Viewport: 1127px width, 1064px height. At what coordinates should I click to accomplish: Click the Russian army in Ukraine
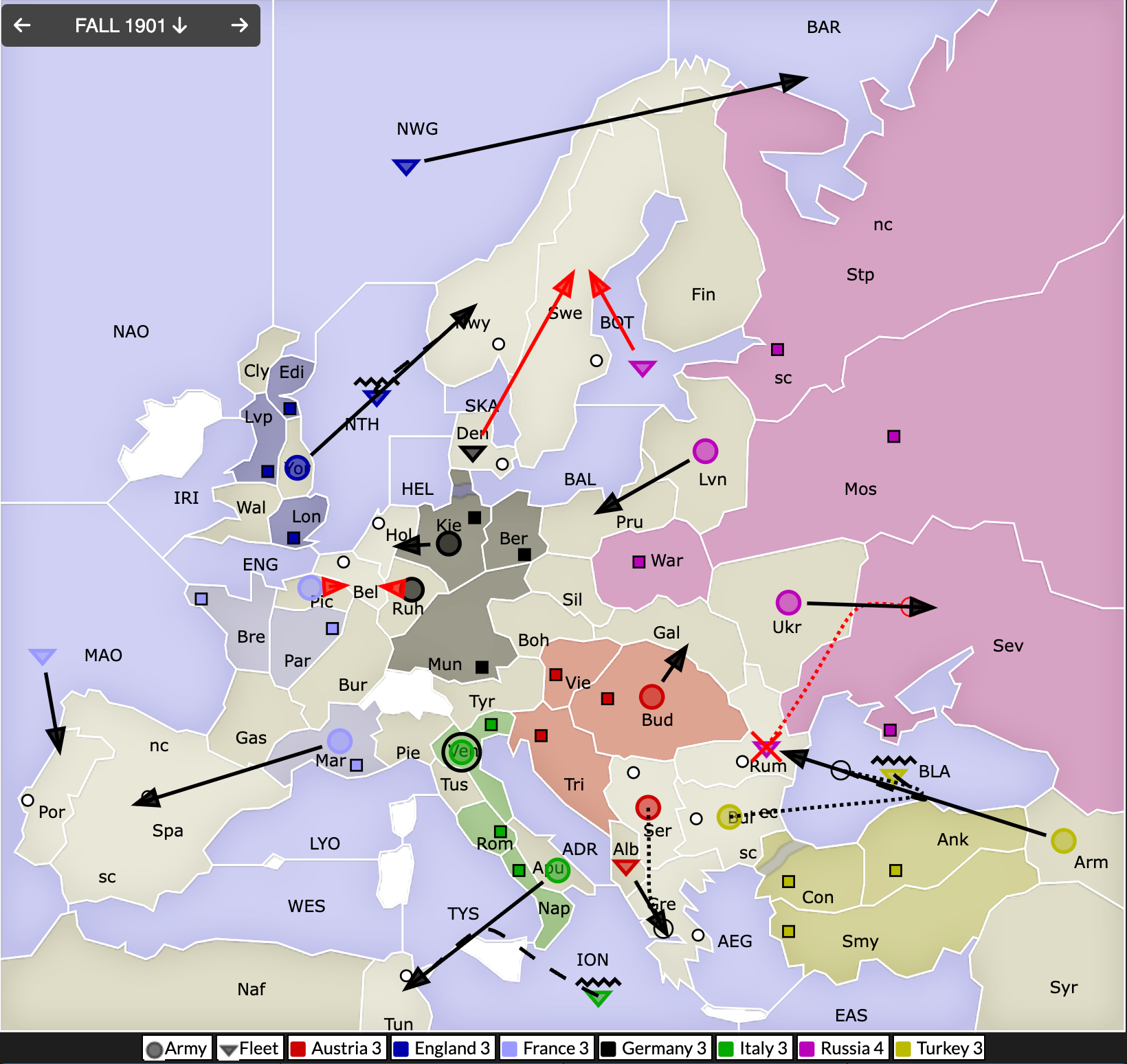tap(788, 603)
